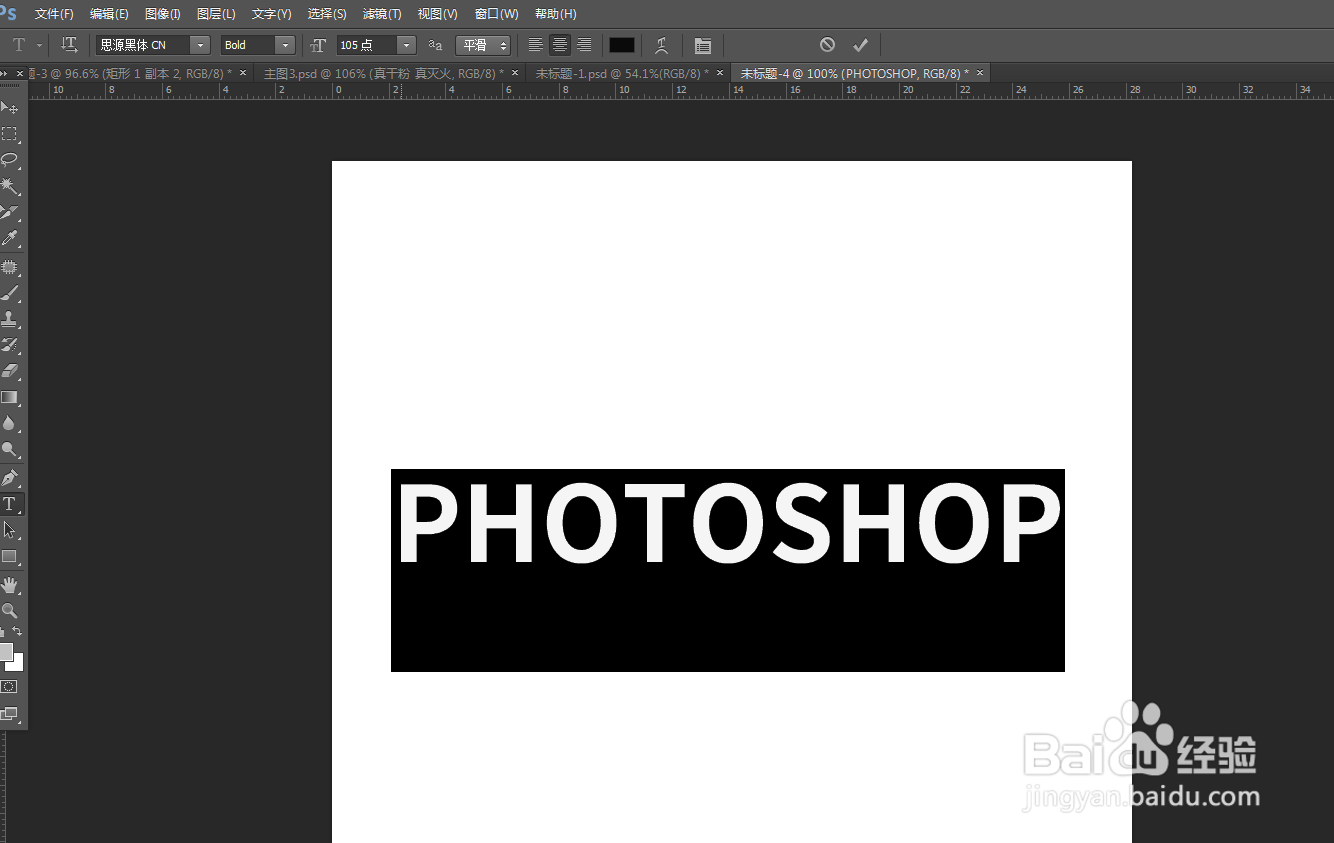Select the Move tool
The width and height of the screenshot is (1334, 843).
[x=10, y=107]
